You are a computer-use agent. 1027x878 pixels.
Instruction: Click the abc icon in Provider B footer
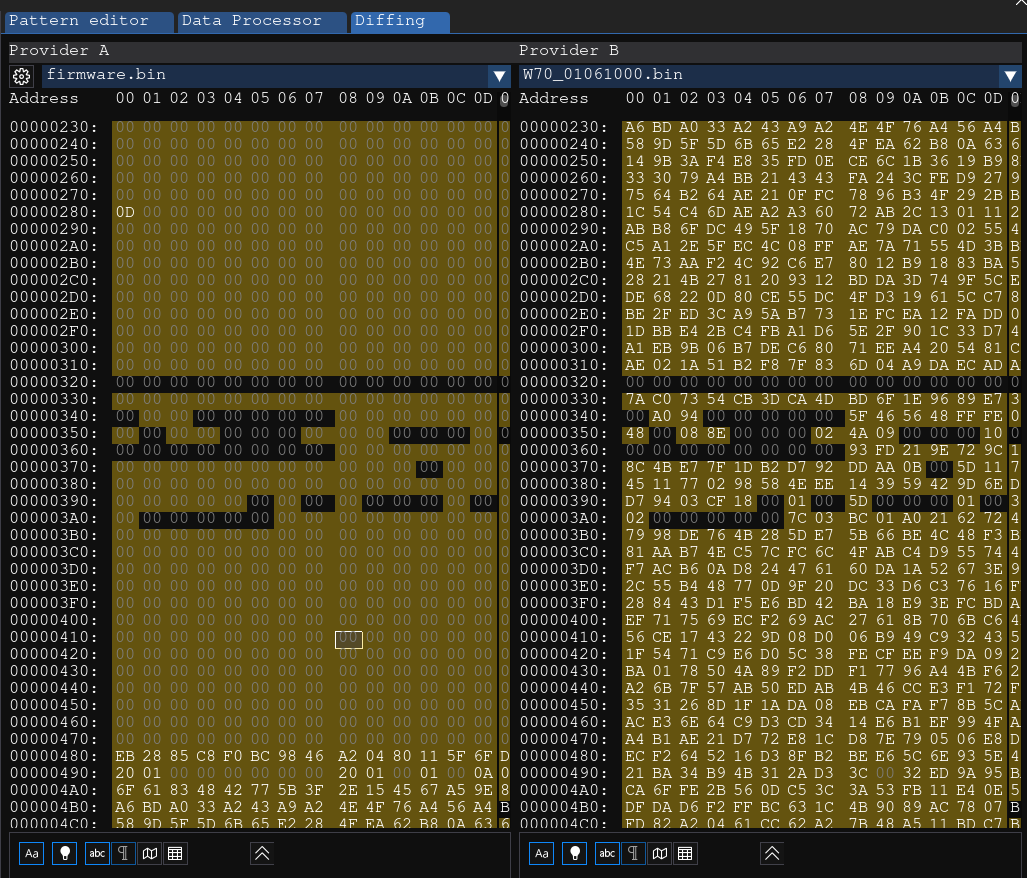click(607, 853)
